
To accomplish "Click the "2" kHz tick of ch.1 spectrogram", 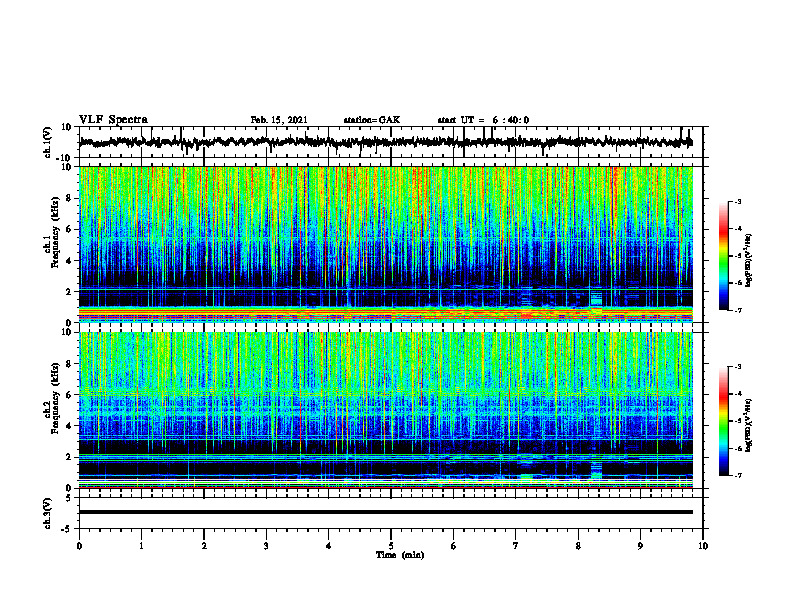I will pos(69,292).
